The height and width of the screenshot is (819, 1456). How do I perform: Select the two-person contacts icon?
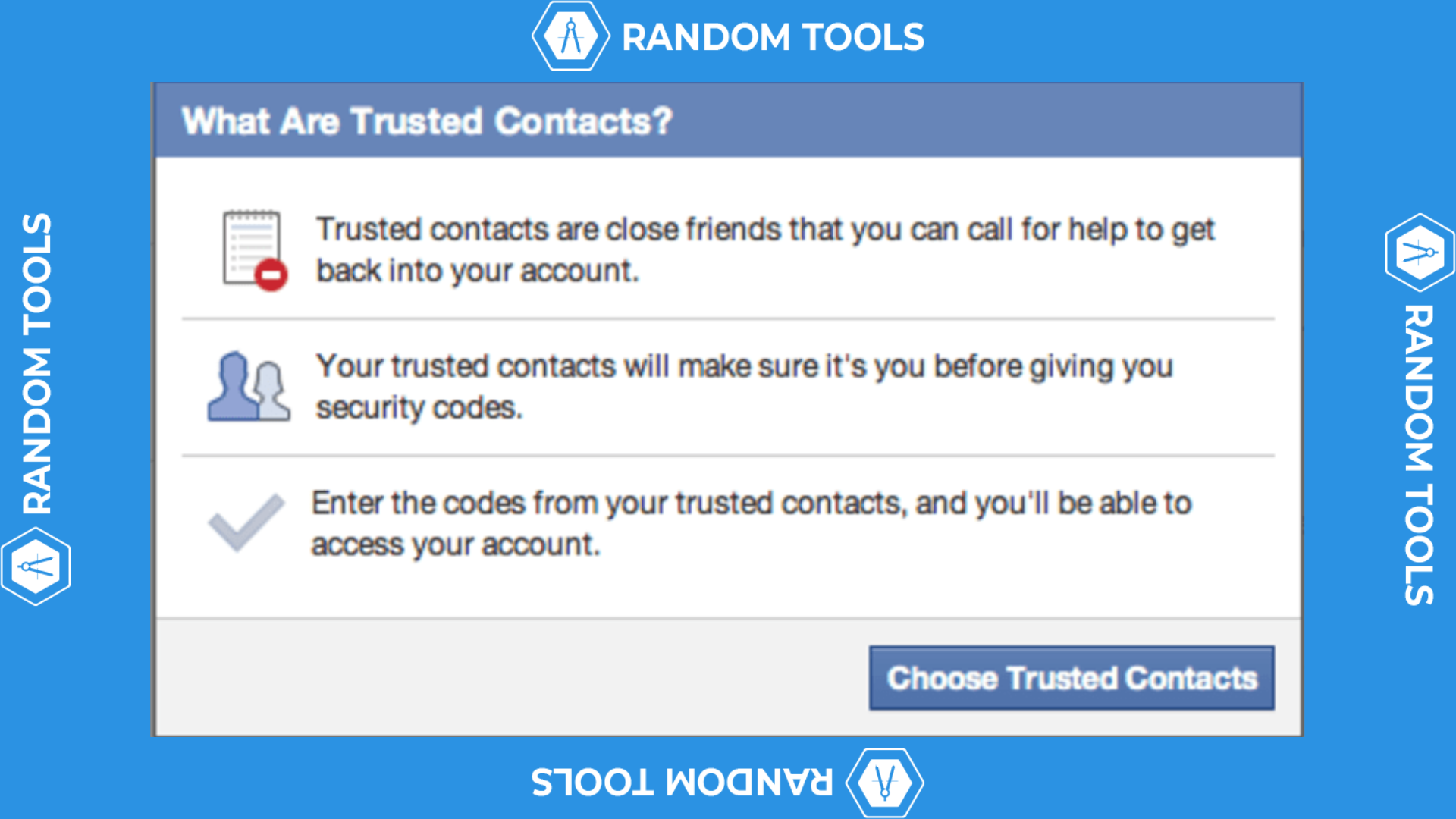pyautogui.click(x=246, y=387)
